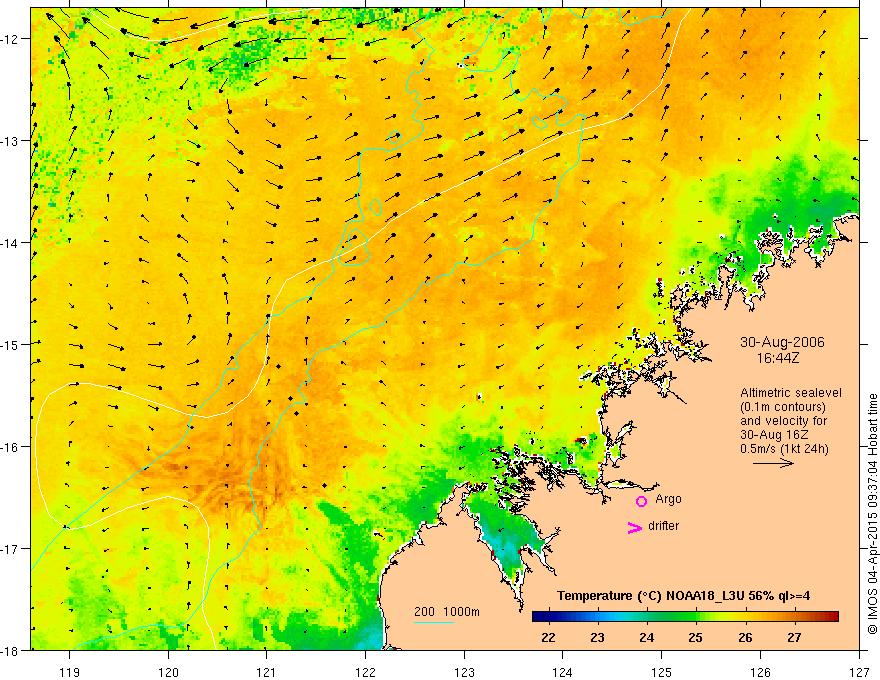Viewport: 880px width, 680px height.
Task: Click the '(0.1m contours)' text line
Action: click(x=783, y=407)
